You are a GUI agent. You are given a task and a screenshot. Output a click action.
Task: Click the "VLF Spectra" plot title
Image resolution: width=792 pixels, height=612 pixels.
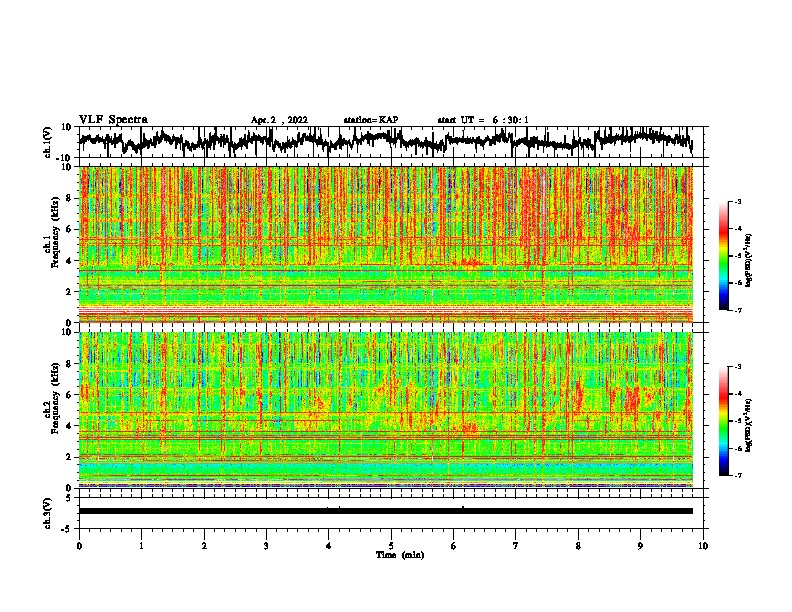click(113, 120)
